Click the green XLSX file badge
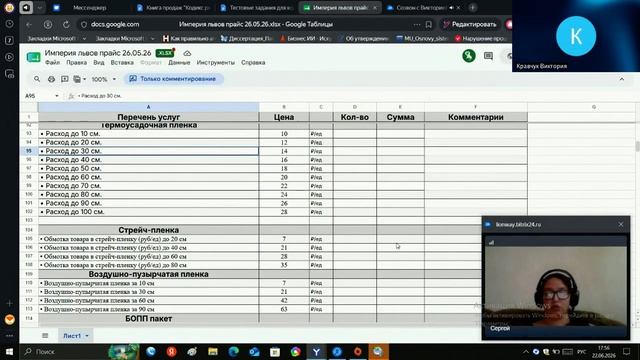The width and height of the screenshot is (640, 360). click(x=164, y=53)
